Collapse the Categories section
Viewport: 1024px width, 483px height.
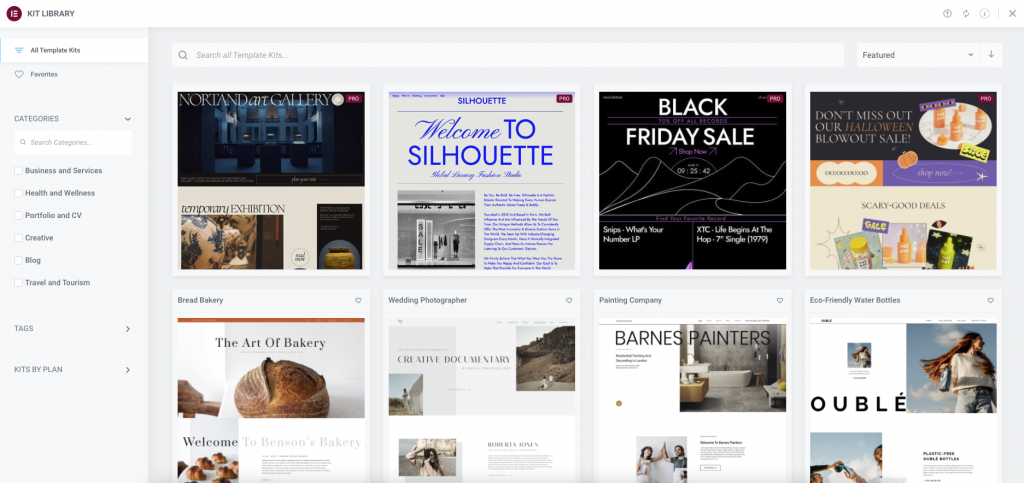point(127,119)
